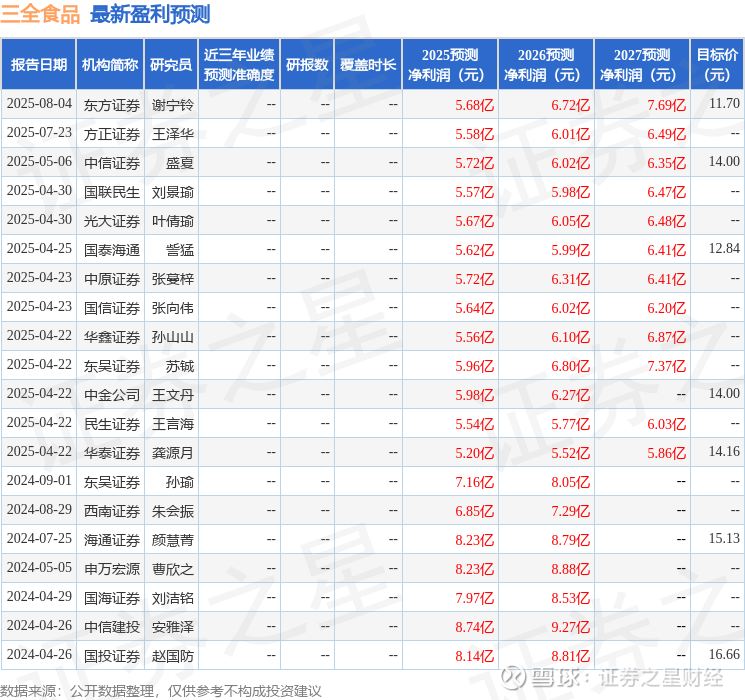This screenshot has height=700, width=745.
Task: Click the 9.27亿 2026 forecast value
Action: [570, 627]
